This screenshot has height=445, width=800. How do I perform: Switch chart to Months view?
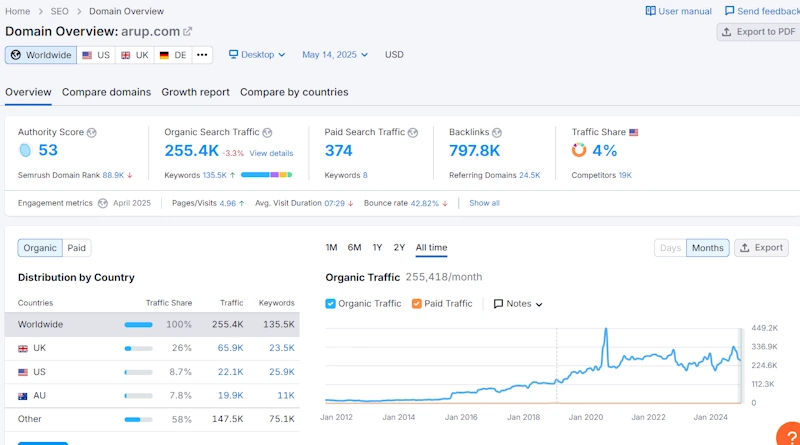point(708,248)
